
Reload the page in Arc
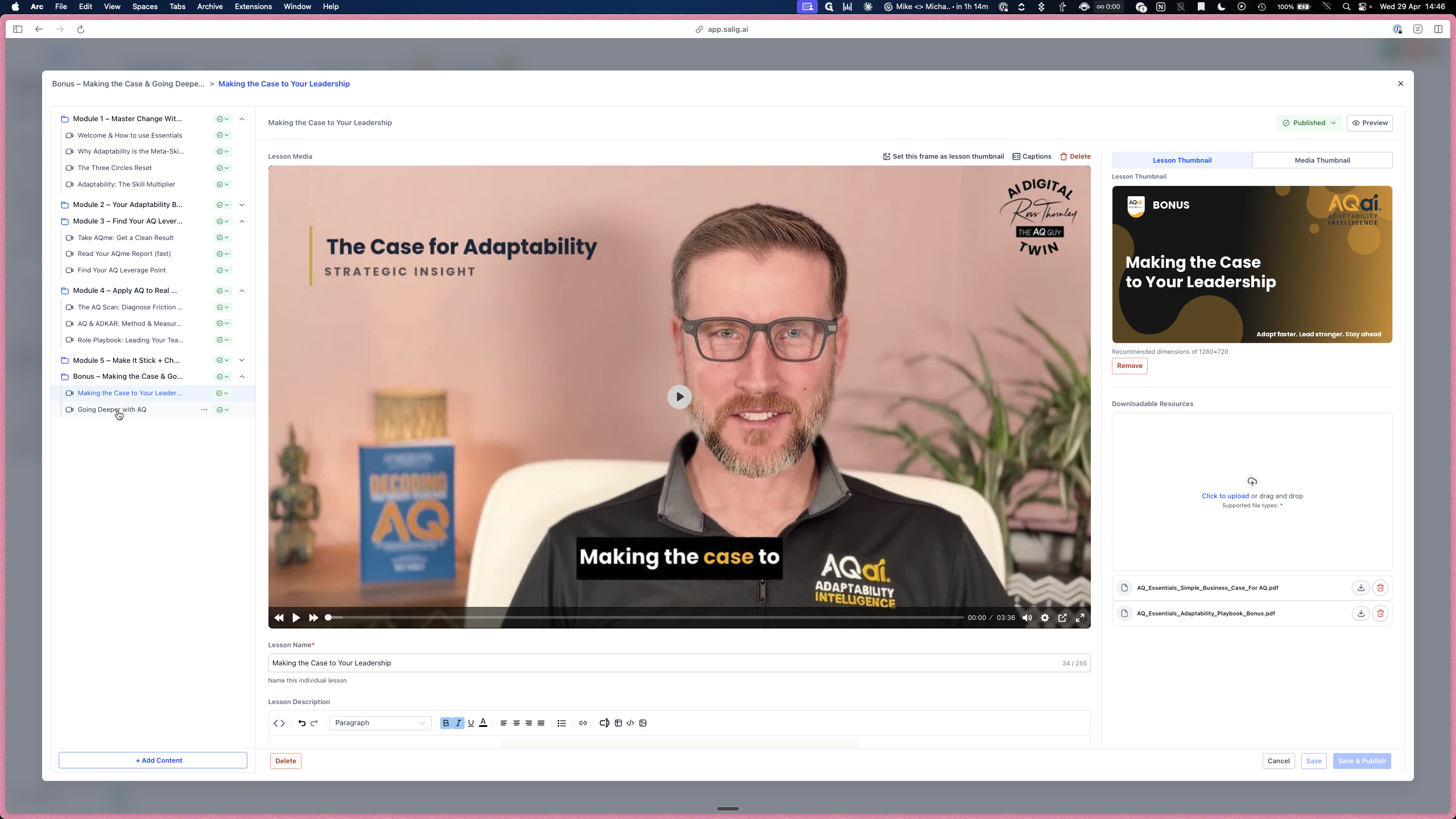(x=81, y=30)
